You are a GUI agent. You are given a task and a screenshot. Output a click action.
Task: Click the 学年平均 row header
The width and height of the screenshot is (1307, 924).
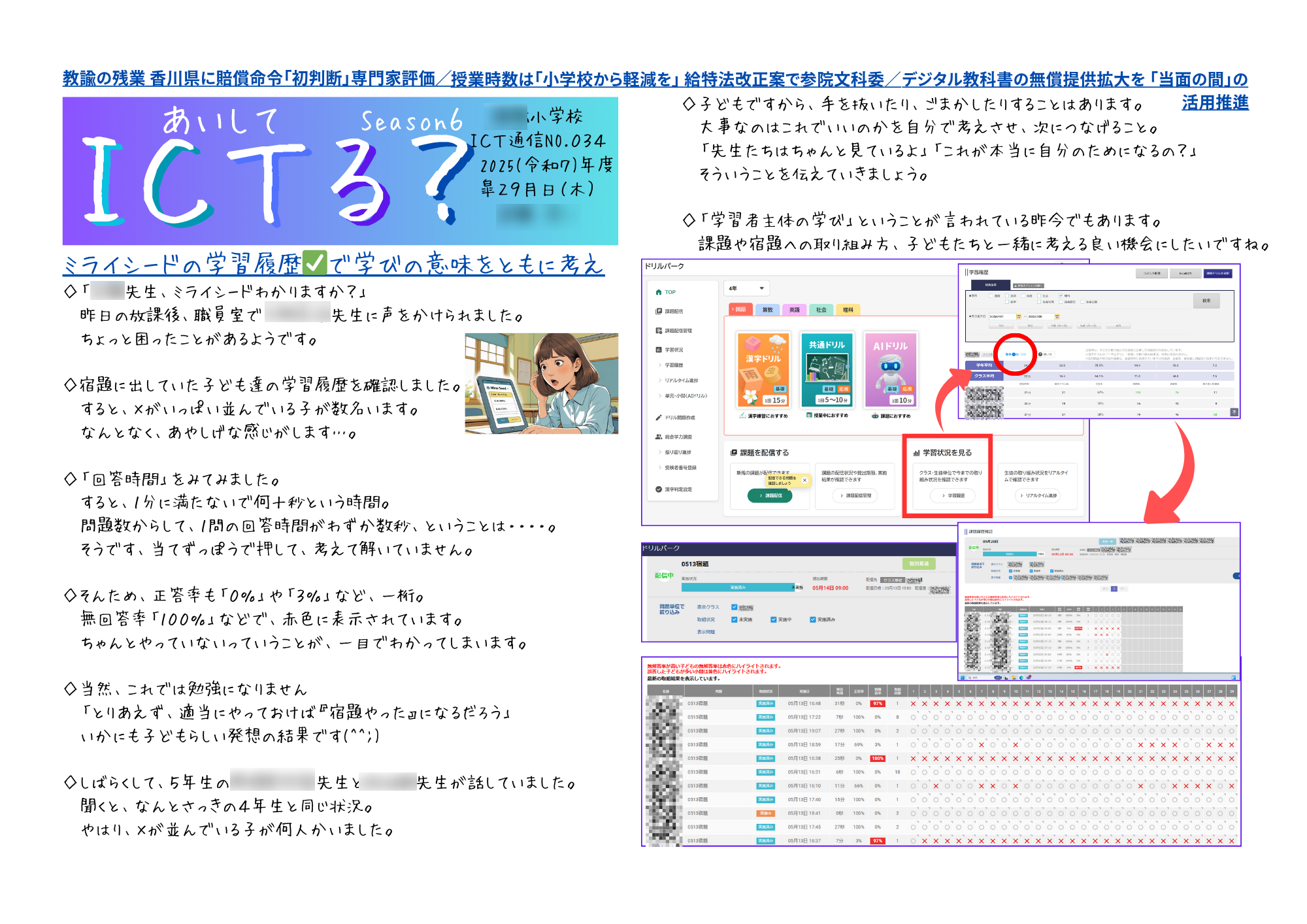click(x=984, y=365)
